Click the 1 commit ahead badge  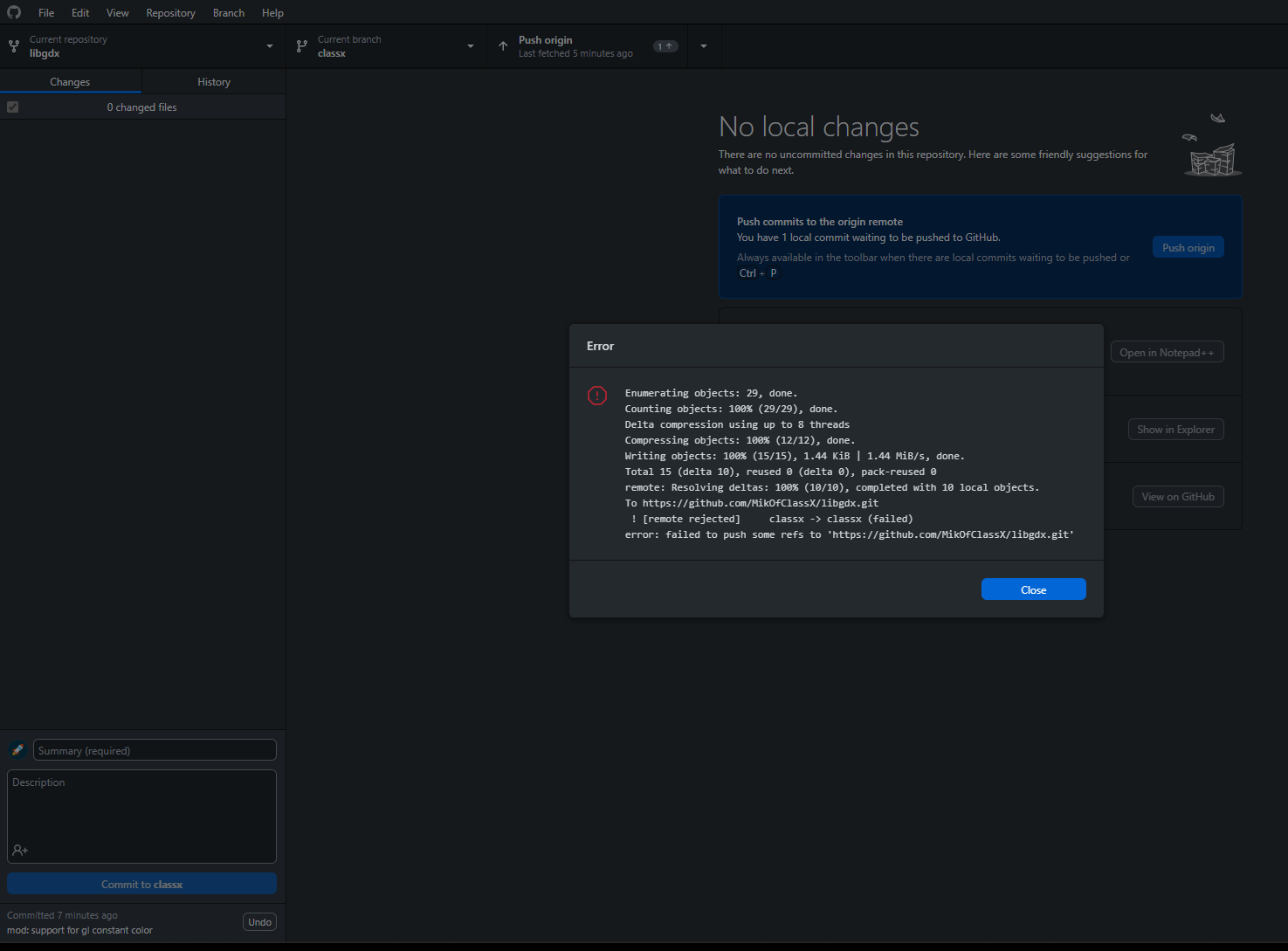(x=665, y=46)
